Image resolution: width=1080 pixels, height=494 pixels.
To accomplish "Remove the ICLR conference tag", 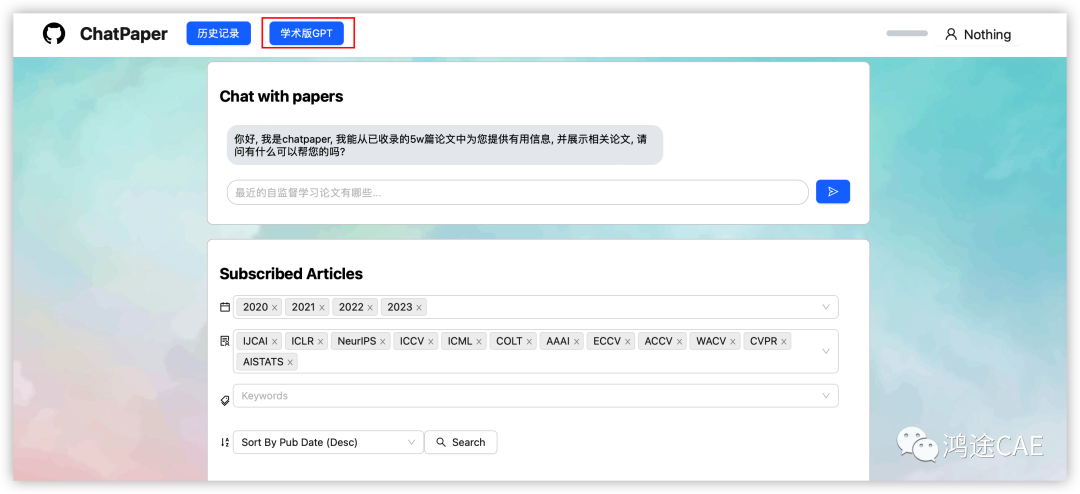I will pyautogui.click(x=320, y=341).
